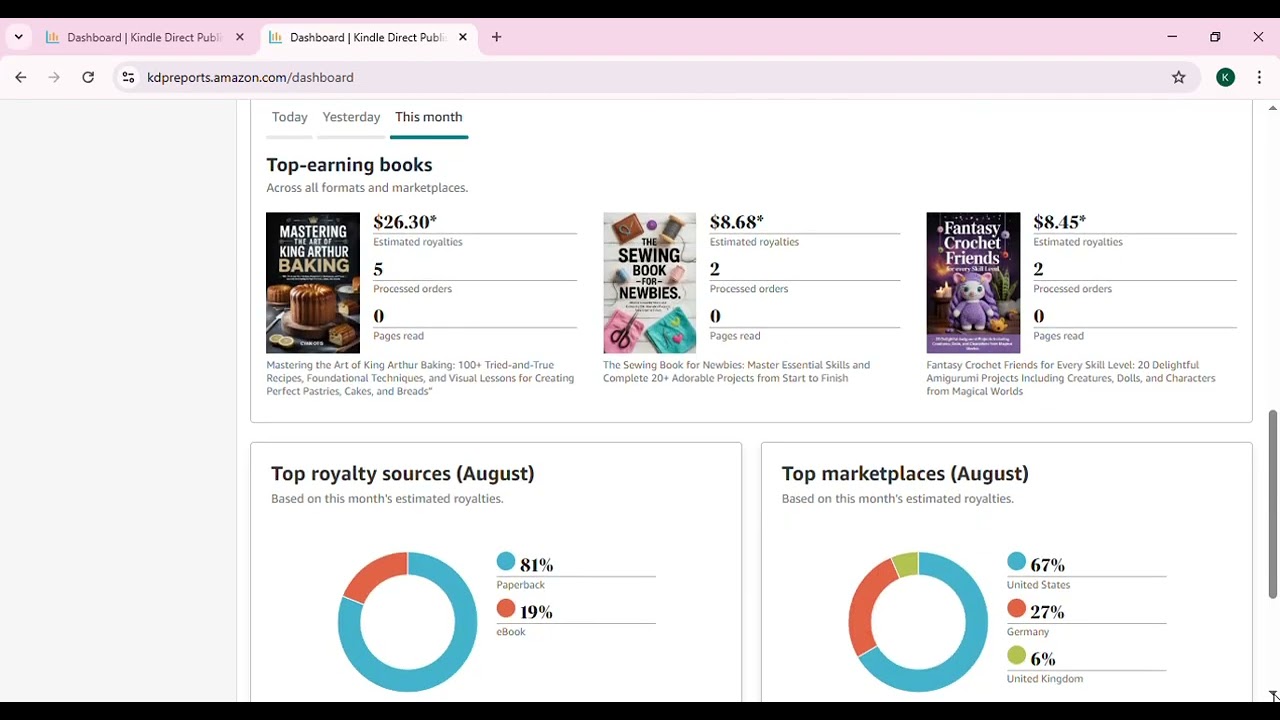Click the Top-earning books heading
Image resolution: width=1280 pixels, height=720 pixels.
[x=349, y=165]
